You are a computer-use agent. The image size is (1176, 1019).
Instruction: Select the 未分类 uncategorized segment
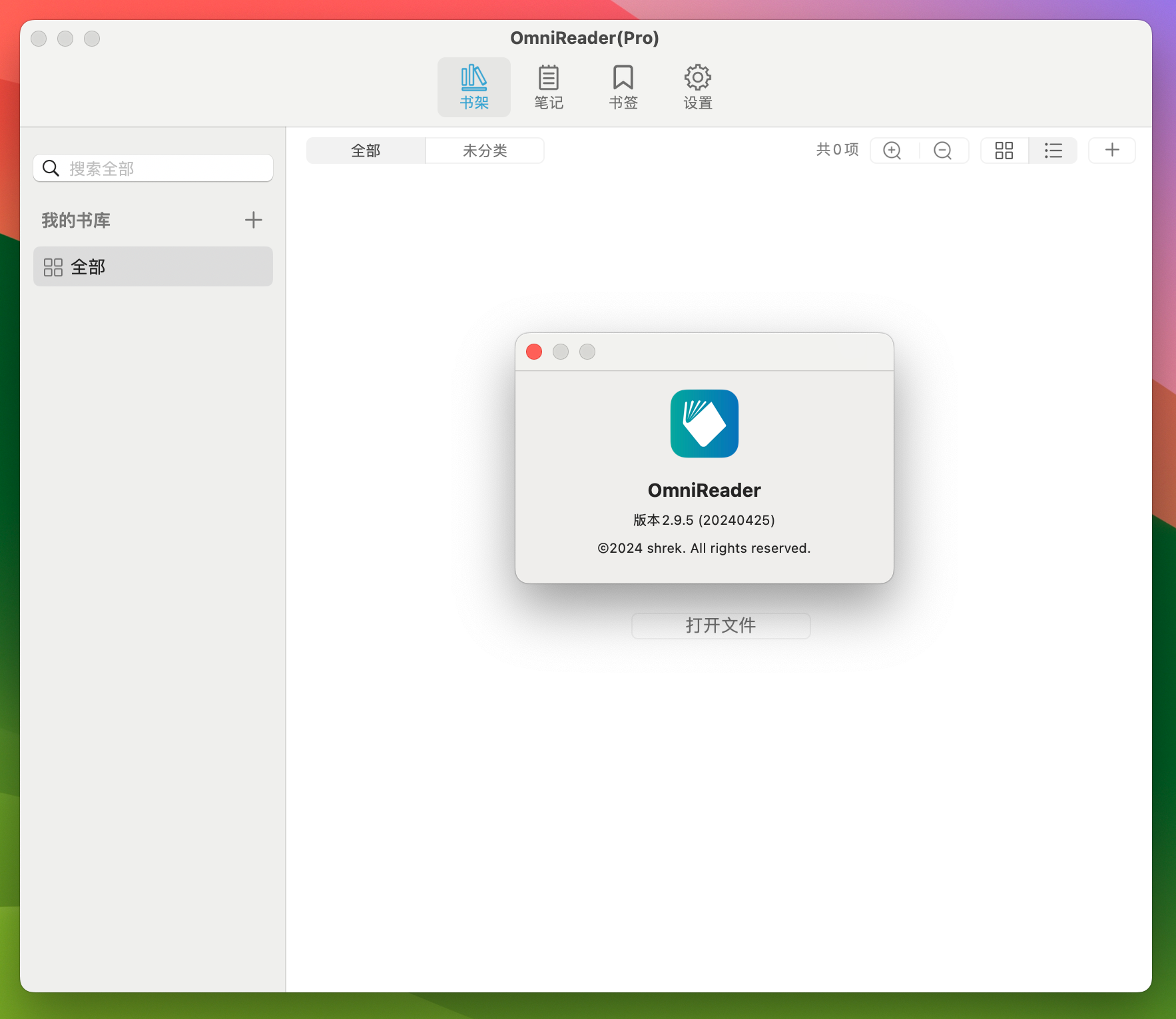[x=485, y=151]
